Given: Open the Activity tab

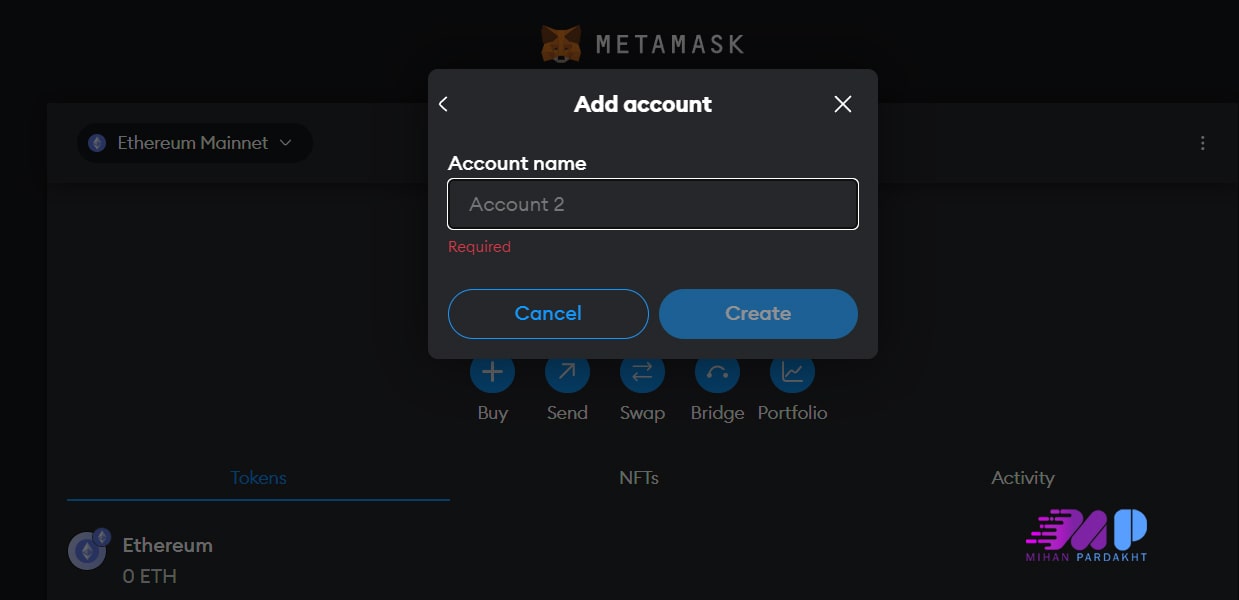Looking at the screenshot, I should (1022, 478).
